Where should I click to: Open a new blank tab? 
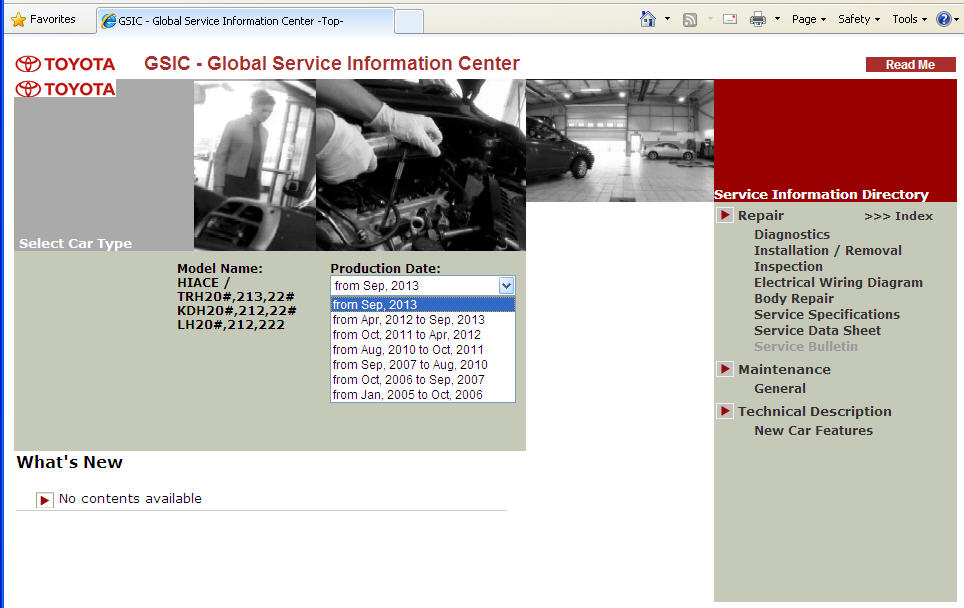coord(409,22)
